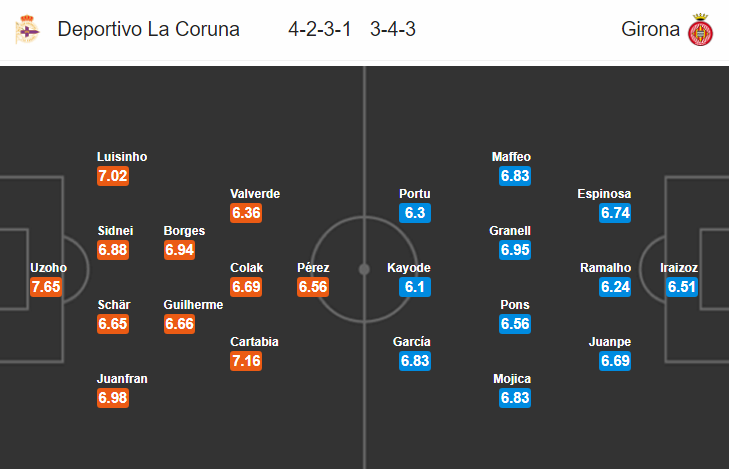The image size is (729, 469).
Task: Click Cartabia's 7.16 rating badge
Action: pos(246,361)
